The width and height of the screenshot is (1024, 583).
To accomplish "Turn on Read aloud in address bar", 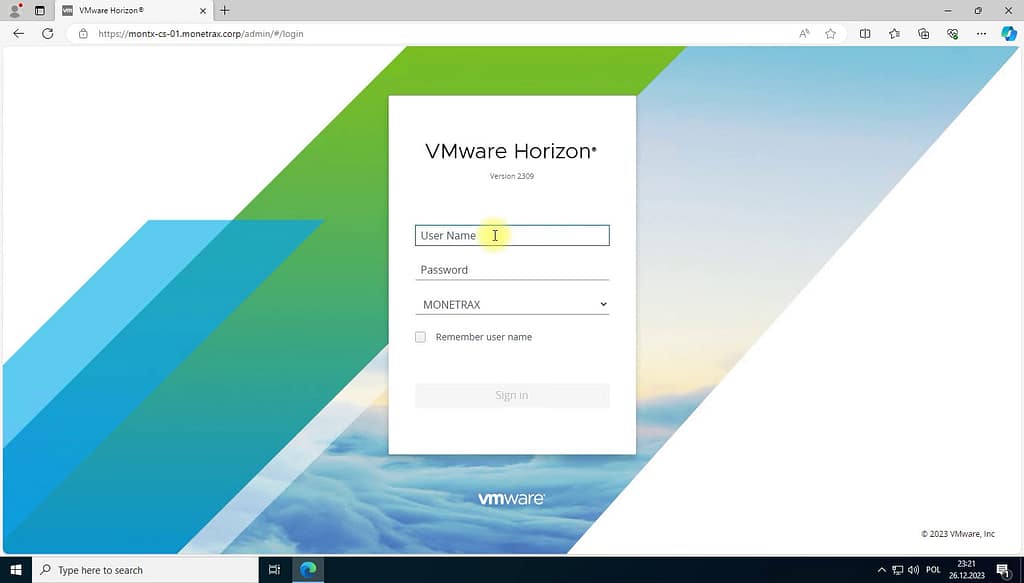I will click(804, 34).
